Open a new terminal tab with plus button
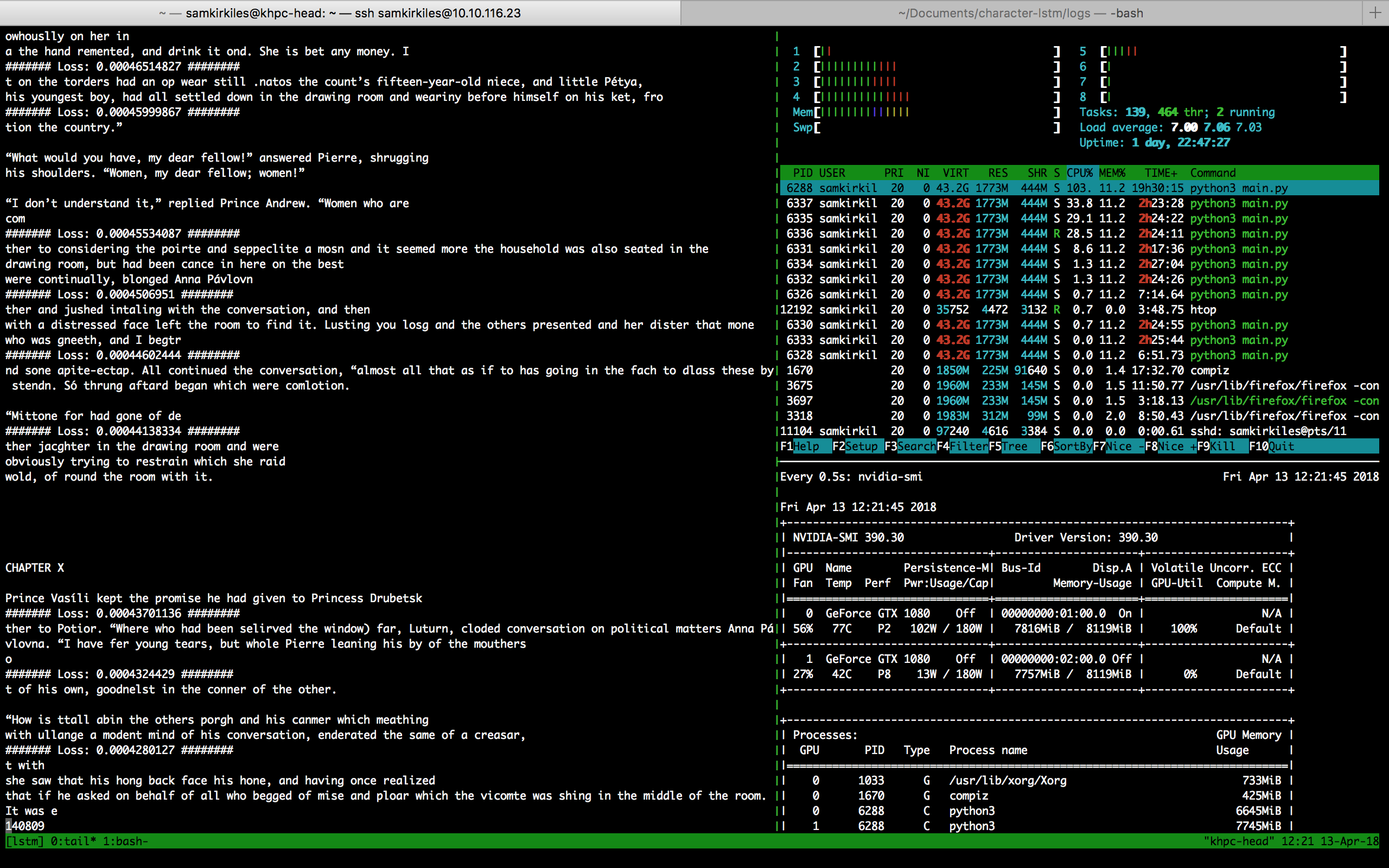The image size is (1389, 868). point(1375,12)
